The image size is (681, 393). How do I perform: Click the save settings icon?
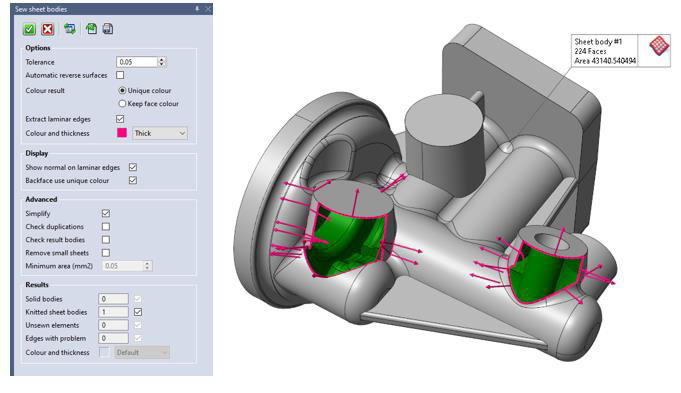[x=108, y=29]
